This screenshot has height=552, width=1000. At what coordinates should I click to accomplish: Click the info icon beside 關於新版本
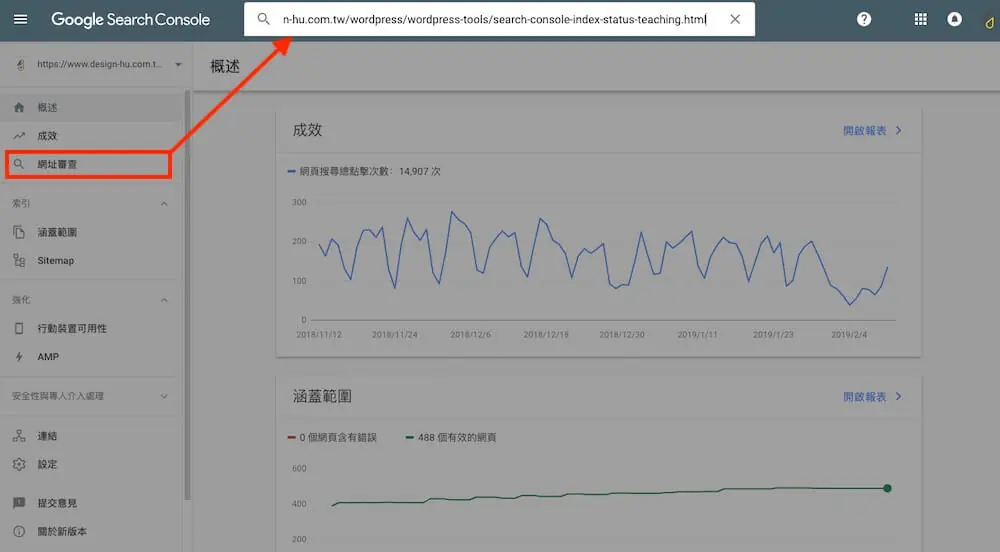19,532
